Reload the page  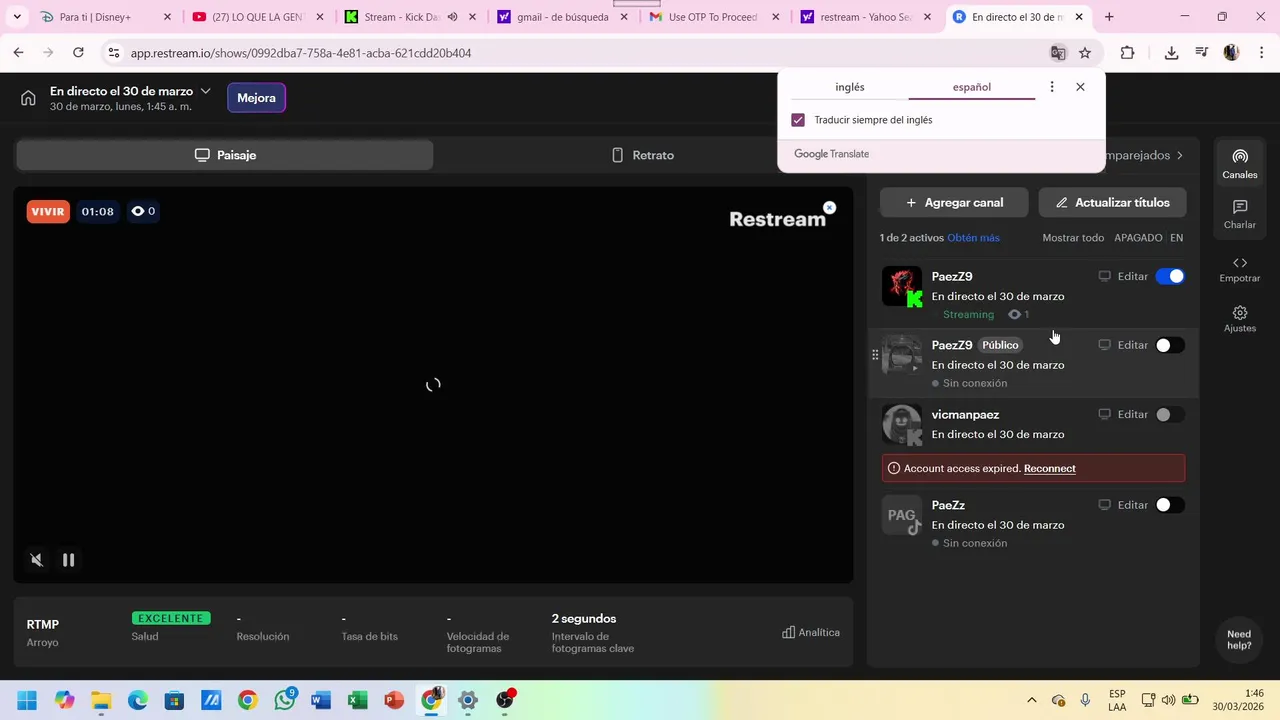78,53
